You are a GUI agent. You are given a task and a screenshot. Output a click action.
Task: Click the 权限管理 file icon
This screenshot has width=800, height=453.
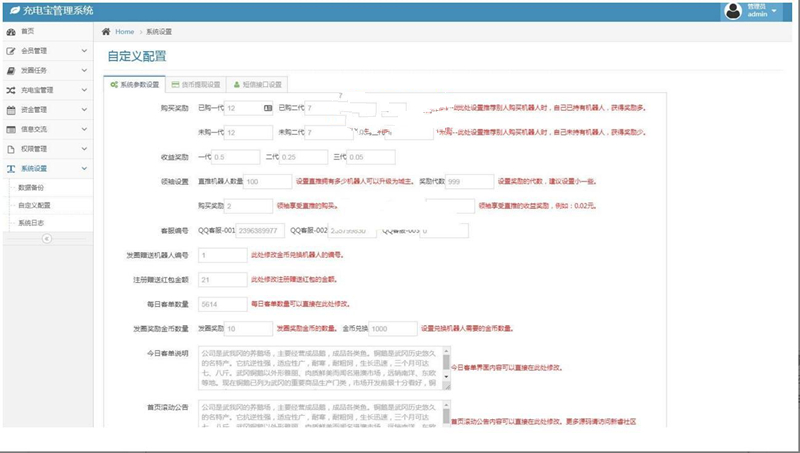point(11,149)
